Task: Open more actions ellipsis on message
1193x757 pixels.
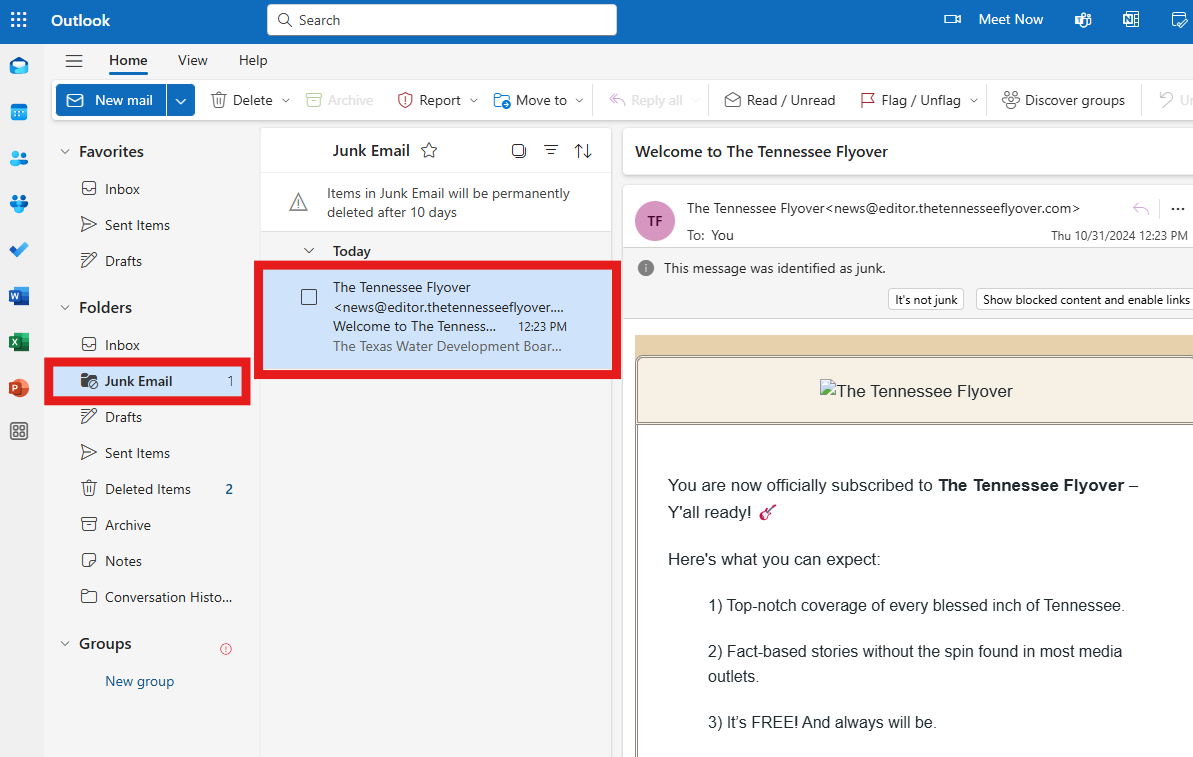Action: 1178,208
